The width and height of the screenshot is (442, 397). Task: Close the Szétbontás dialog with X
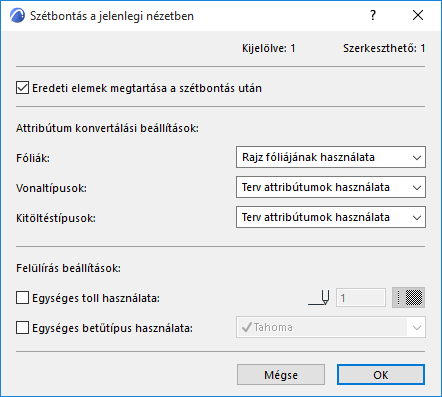[418, 15]
